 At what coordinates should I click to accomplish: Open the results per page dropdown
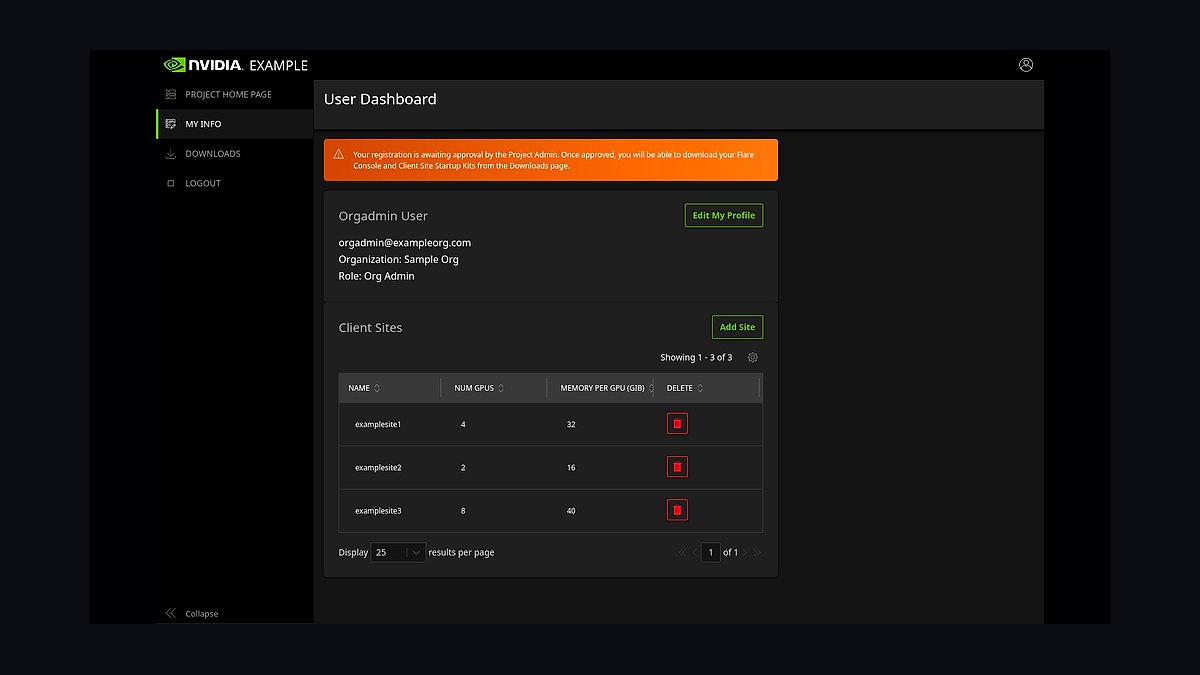pos(398,552)
